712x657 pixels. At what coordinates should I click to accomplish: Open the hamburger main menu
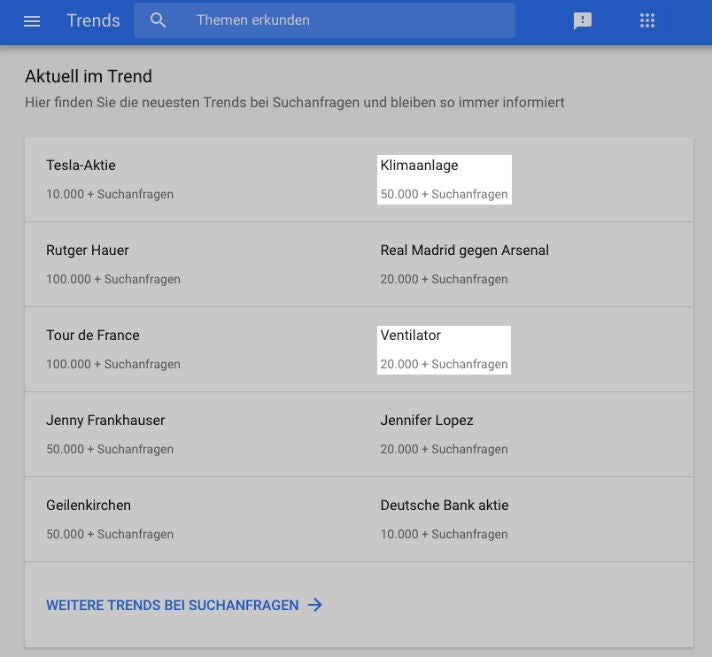point(32,21)
